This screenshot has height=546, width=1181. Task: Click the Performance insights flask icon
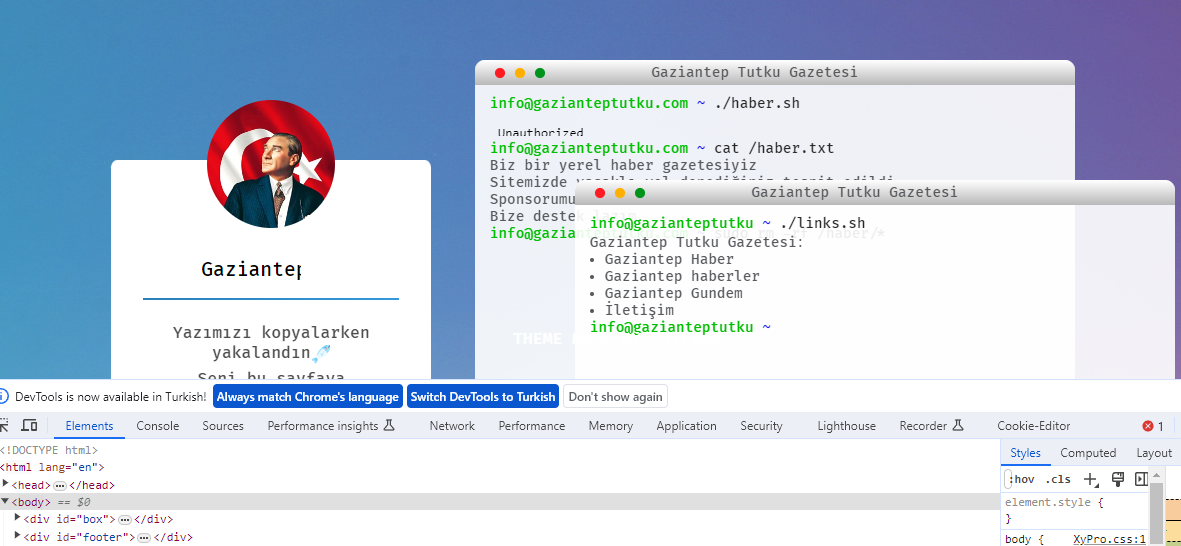pos(389,426)
